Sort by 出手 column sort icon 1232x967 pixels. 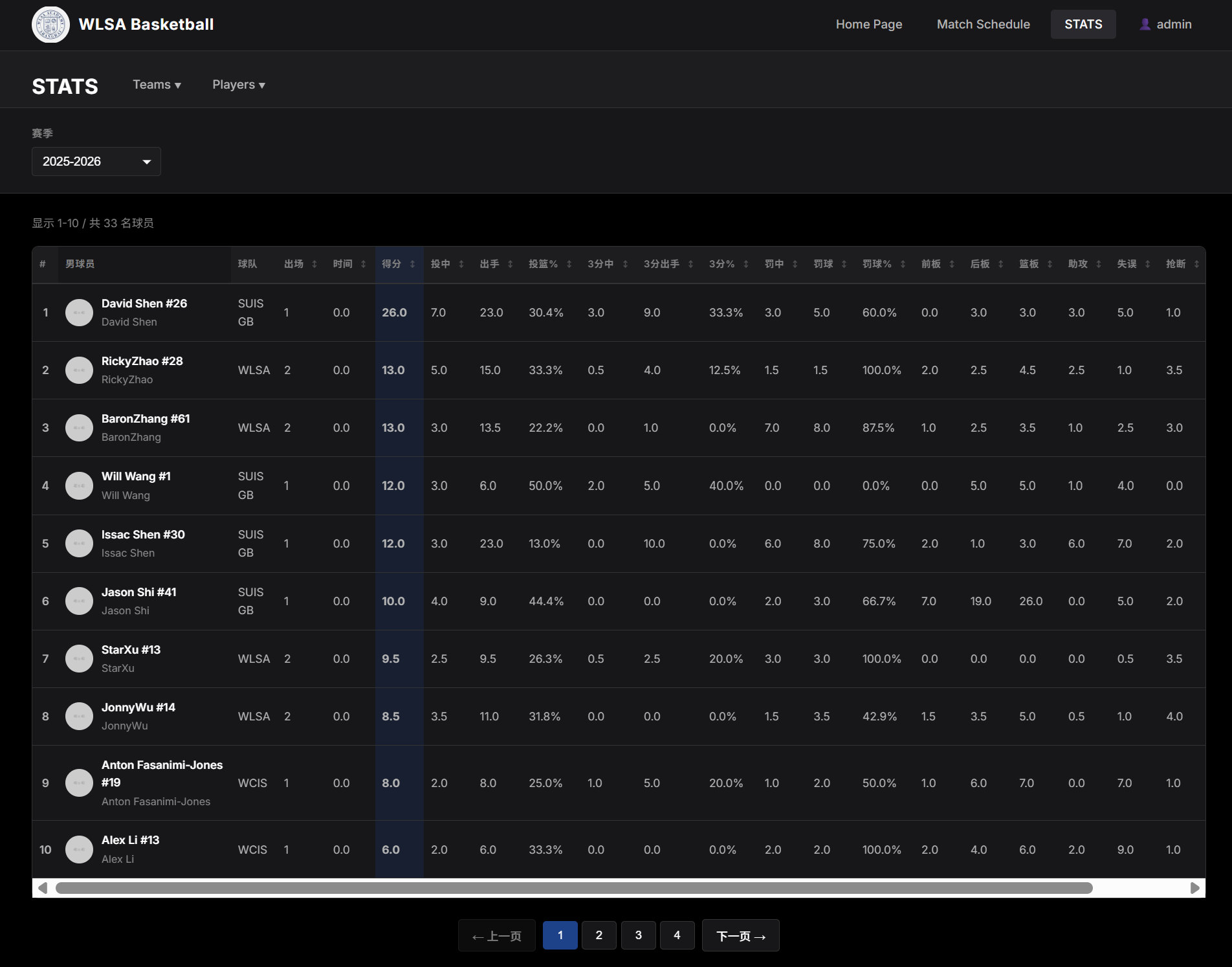pyautogui.click(x=510, y=264)
